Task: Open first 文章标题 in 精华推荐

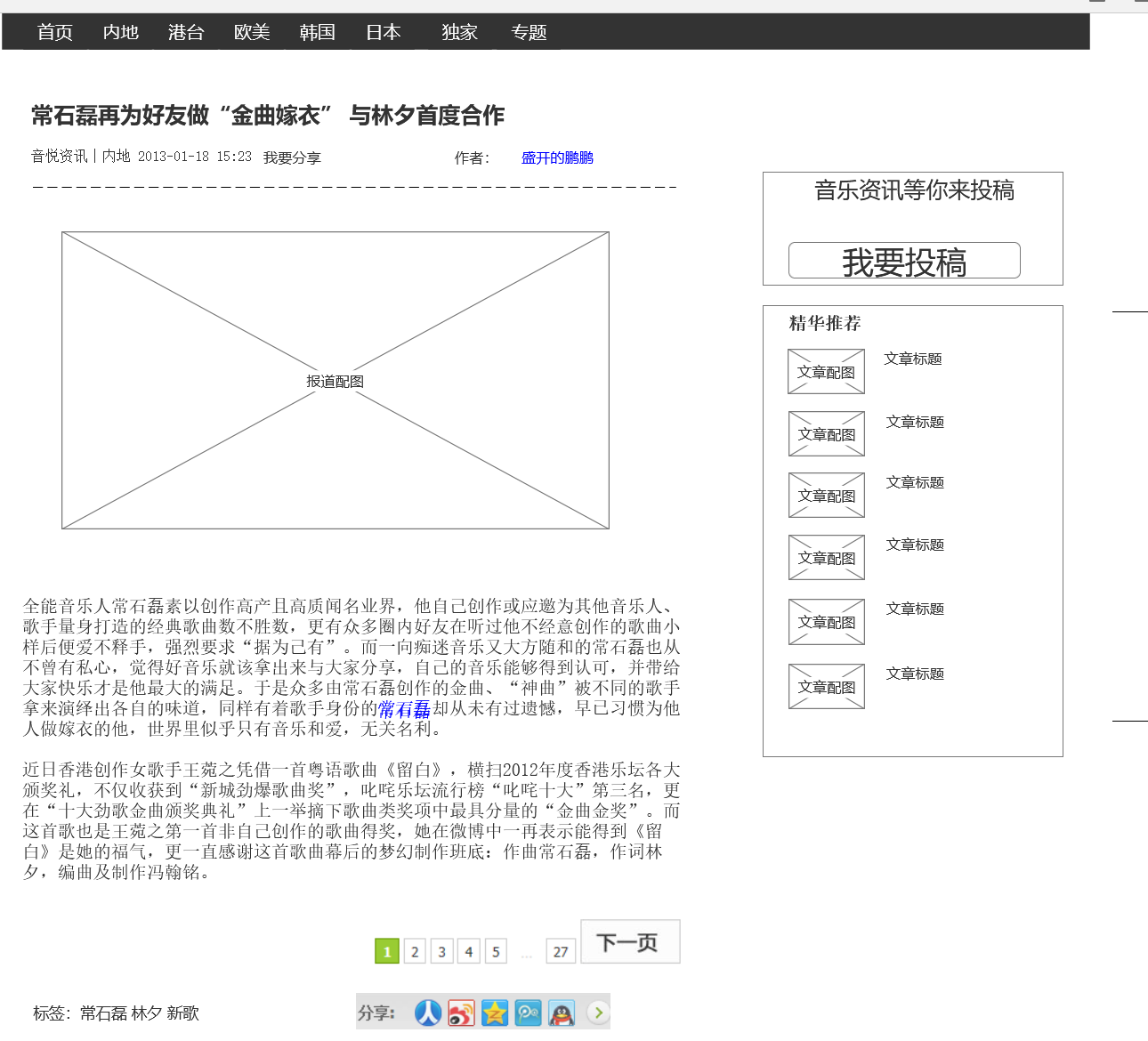Action: (913, 359)
